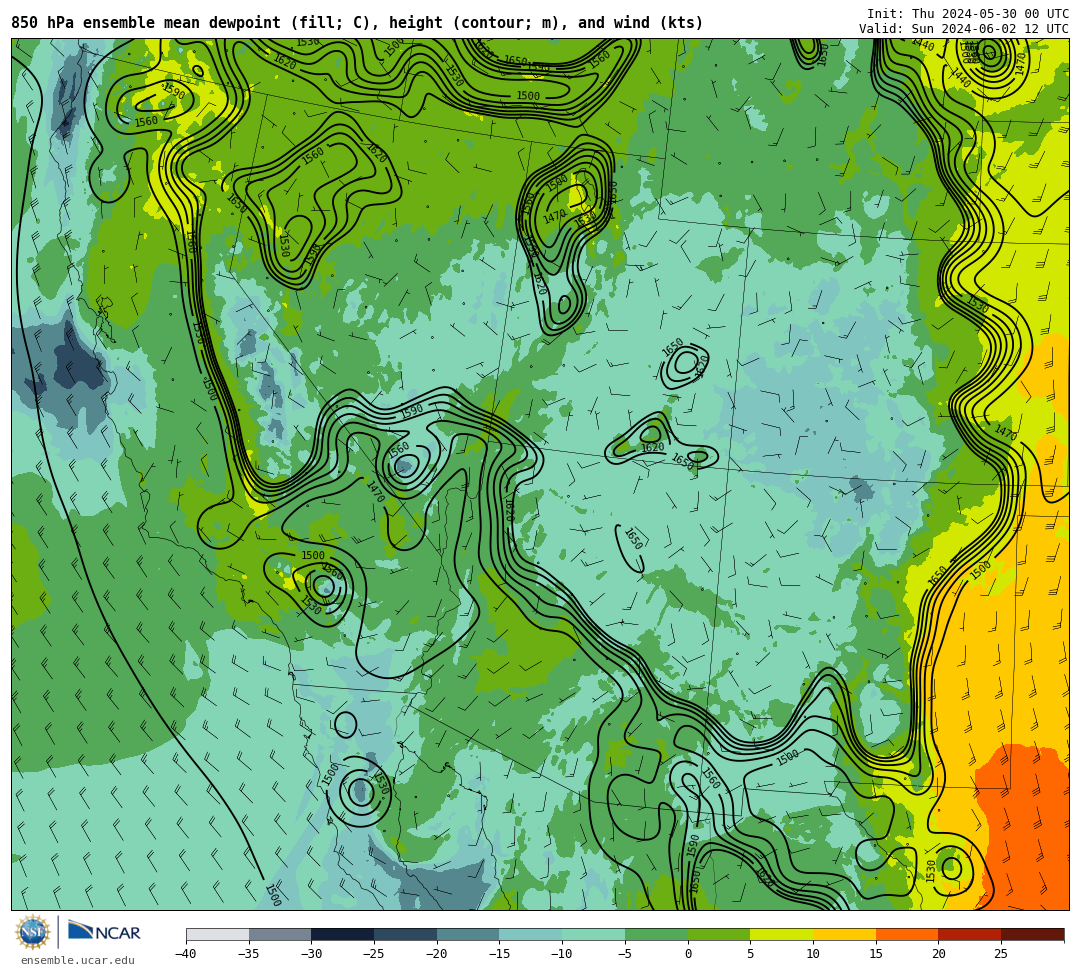Viewport: 1080px width, 973px height.
Task: Click the 20 colorbar tick label
Action: [939, 954]
